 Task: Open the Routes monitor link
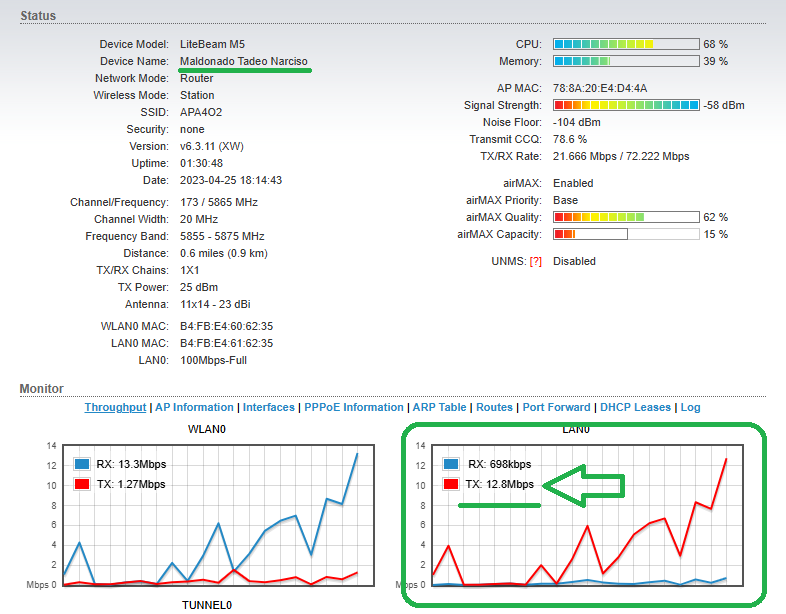[x=494, y=407]
